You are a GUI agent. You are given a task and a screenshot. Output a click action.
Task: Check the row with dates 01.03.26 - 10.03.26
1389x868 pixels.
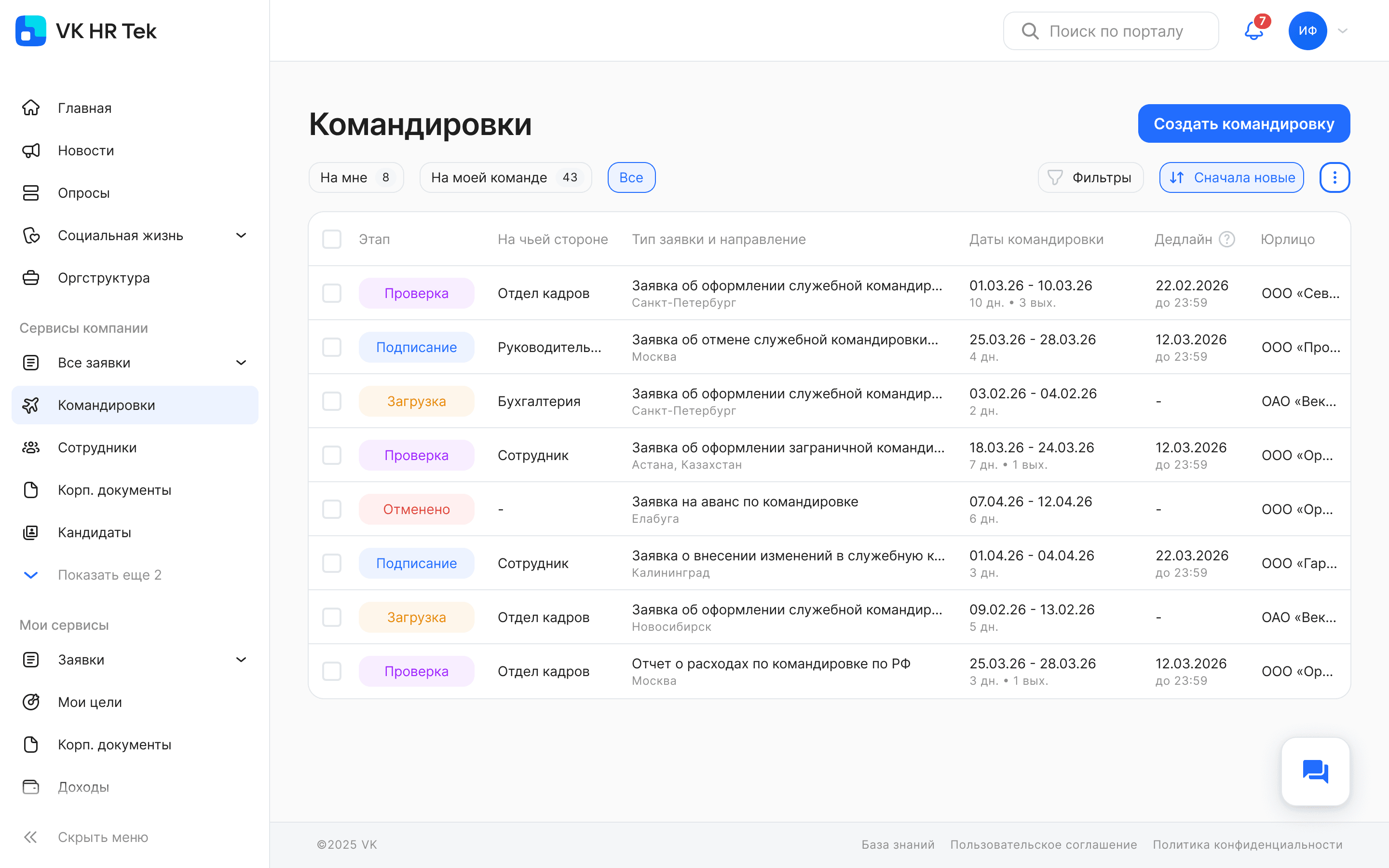tap(332, 293)
